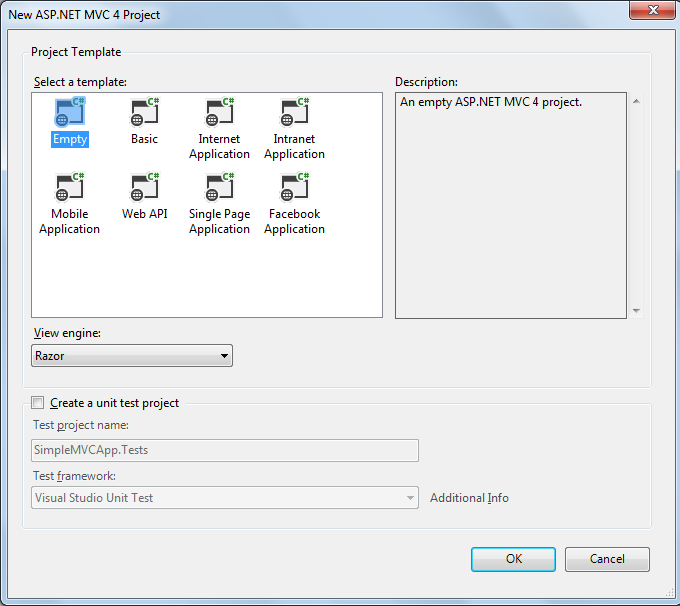Image resolution: width=680 pixels, height=606 pixels.
Task: Click the description text 'An empty ASP.NET MVC 4 project.'
Action: [491, 102]
